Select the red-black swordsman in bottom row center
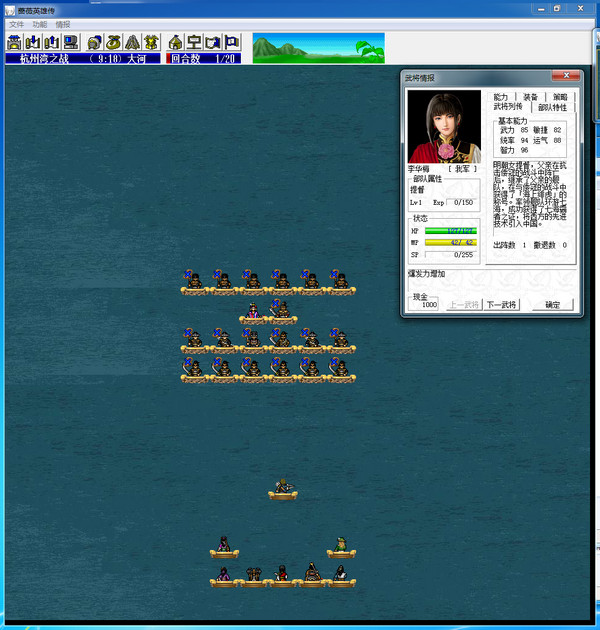Screen dimensions: 600x630 point(283,576)
